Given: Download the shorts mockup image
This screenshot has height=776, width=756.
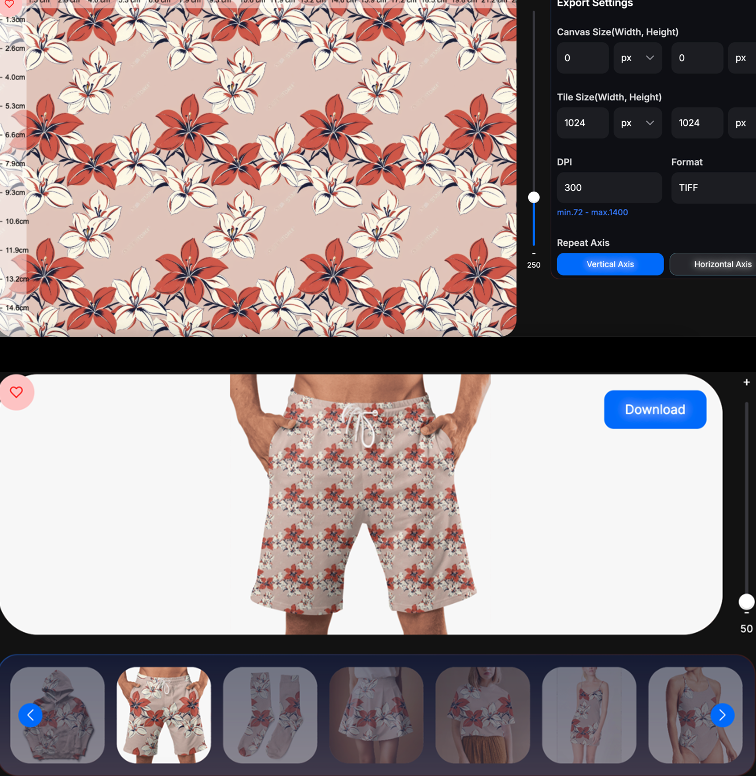Looking at the screenshot, I should 655,410.
